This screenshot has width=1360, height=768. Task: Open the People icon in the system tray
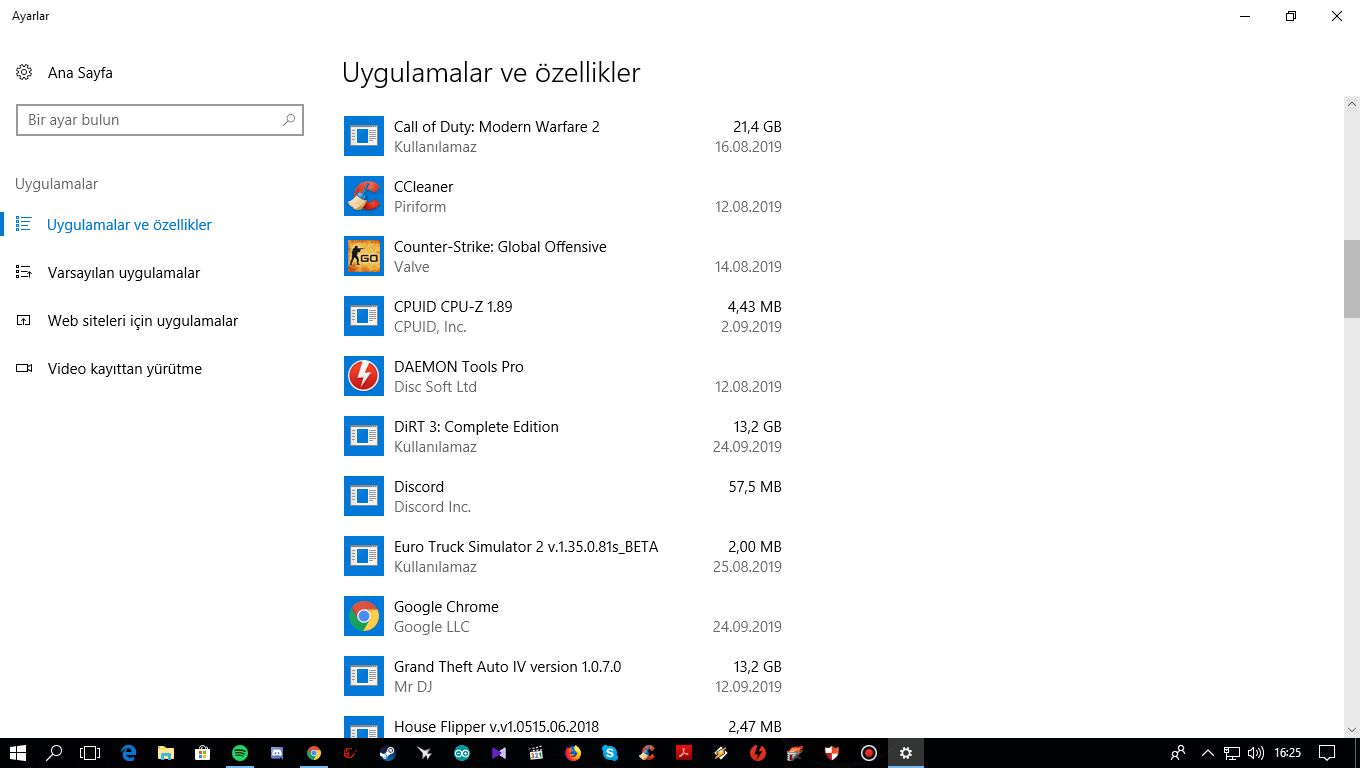click(x=1179, y=753)
